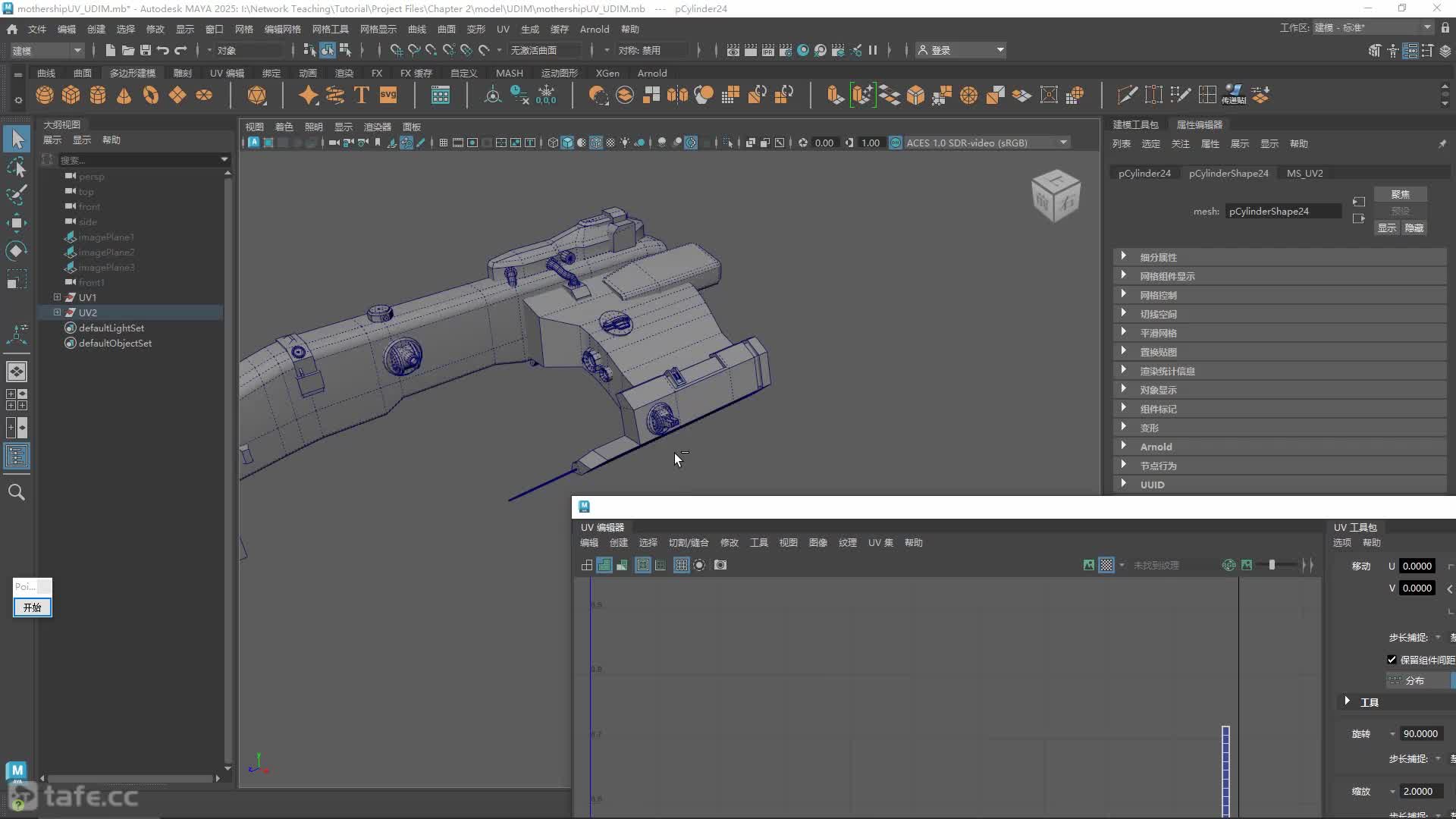Image resolution: width=1456 pixels, height=819 pixels.
Task: Open the Multi-Cut tool on shelf
Action: tap(1127, 96)
